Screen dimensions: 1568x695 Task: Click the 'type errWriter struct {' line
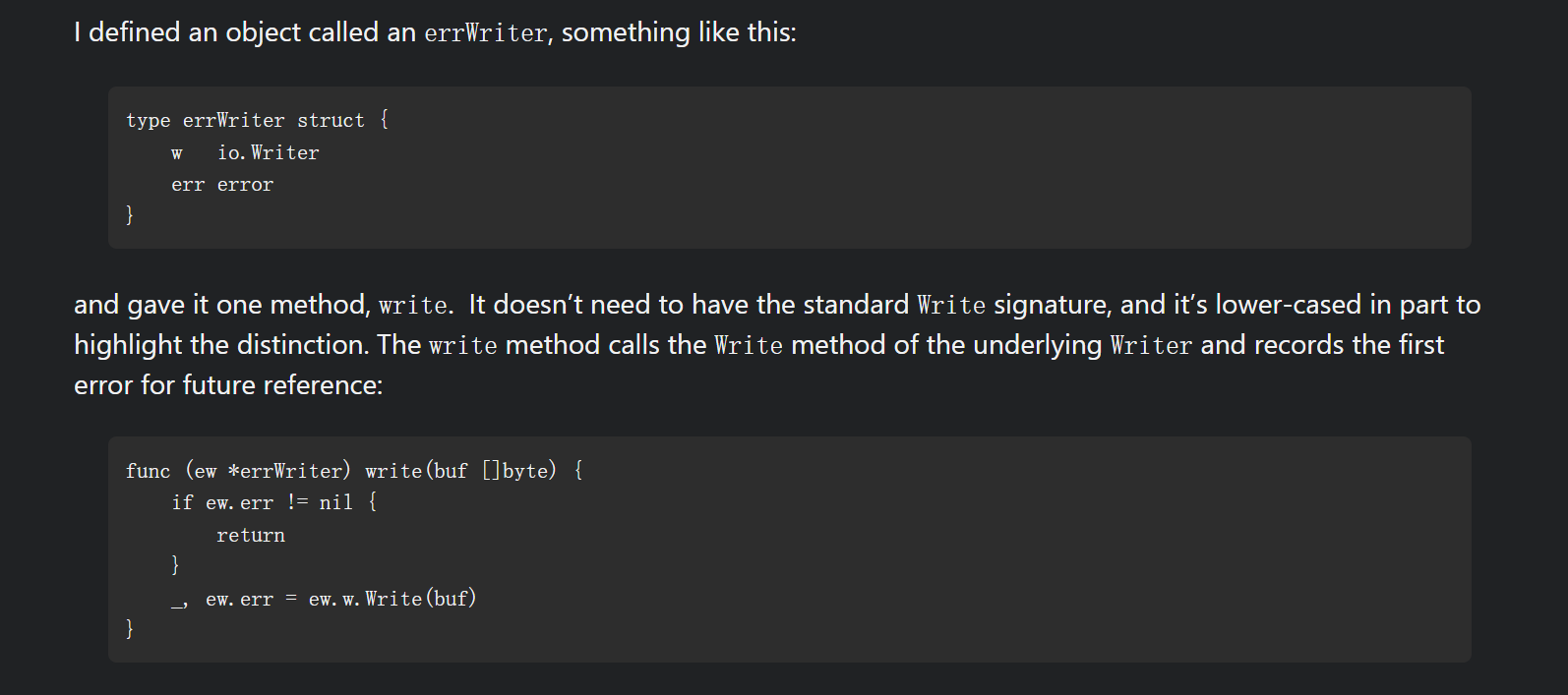tap(258, 120)
